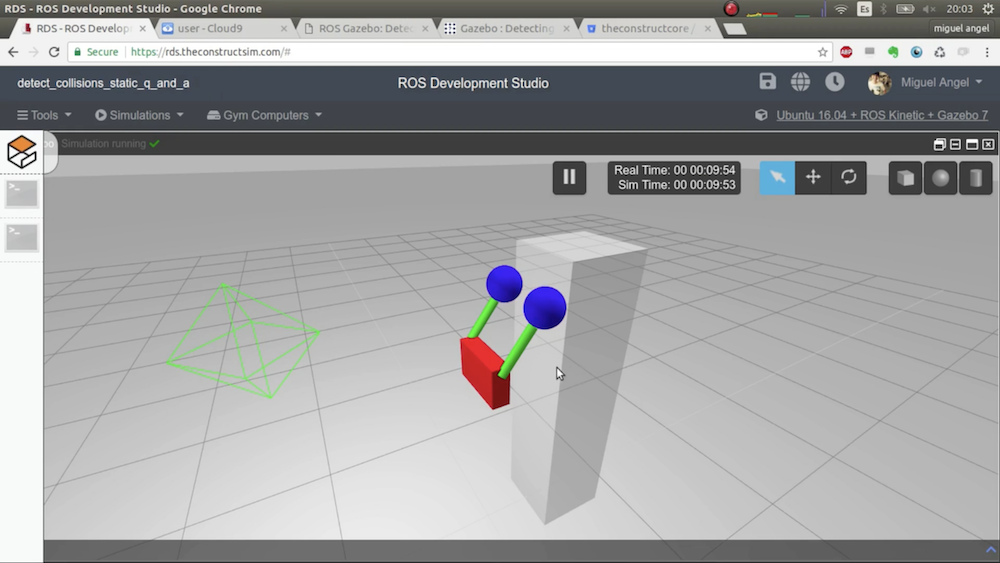Insert a box shape

tap(905, 178)
